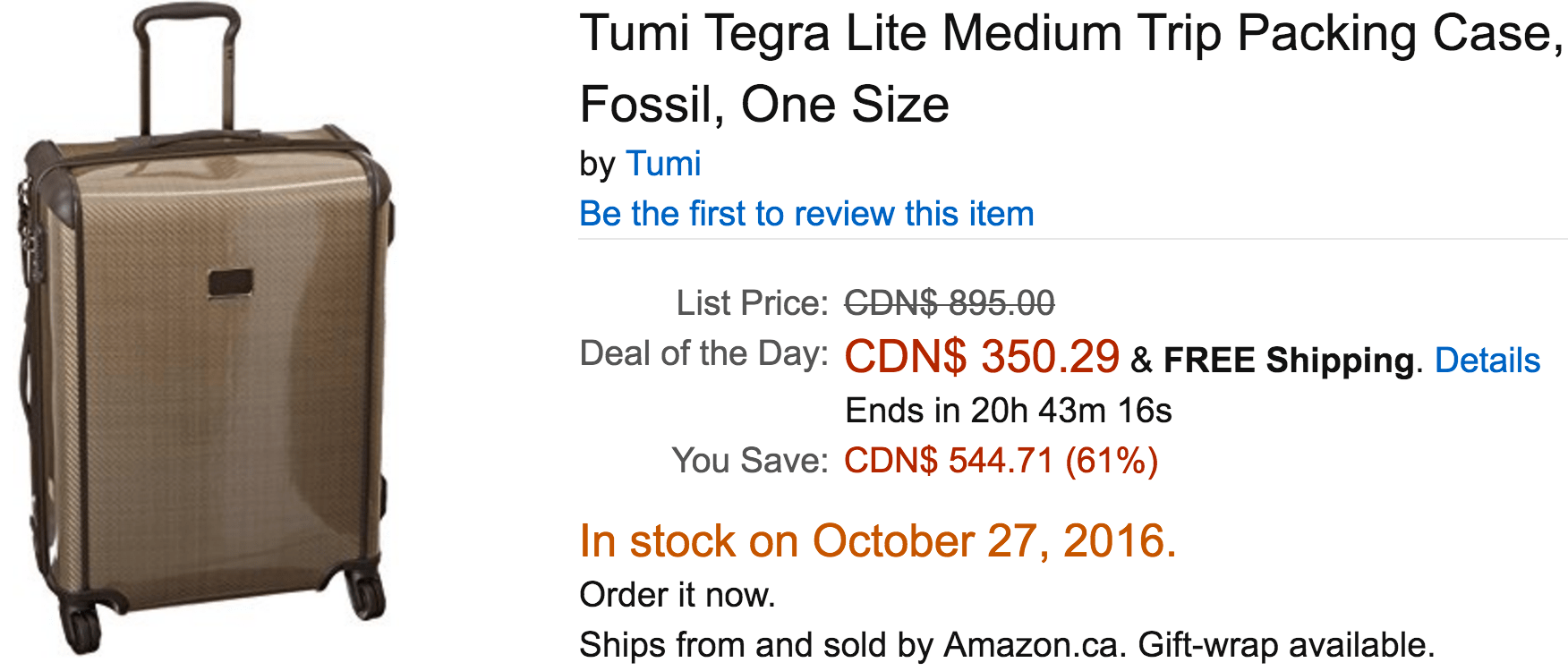Click the bold 'FREE Shipping' text
Viewport: 1568px width, 671px height.
pos(1290,360)
